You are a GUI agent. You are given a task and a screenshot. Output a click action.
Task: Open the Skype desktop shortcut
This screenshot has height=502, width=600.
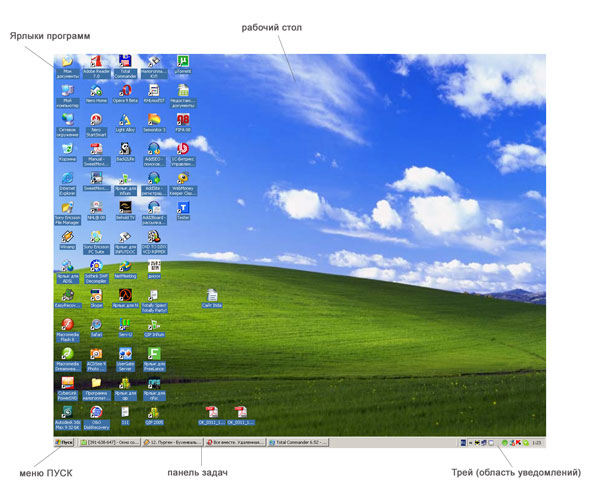pos(96,298)
